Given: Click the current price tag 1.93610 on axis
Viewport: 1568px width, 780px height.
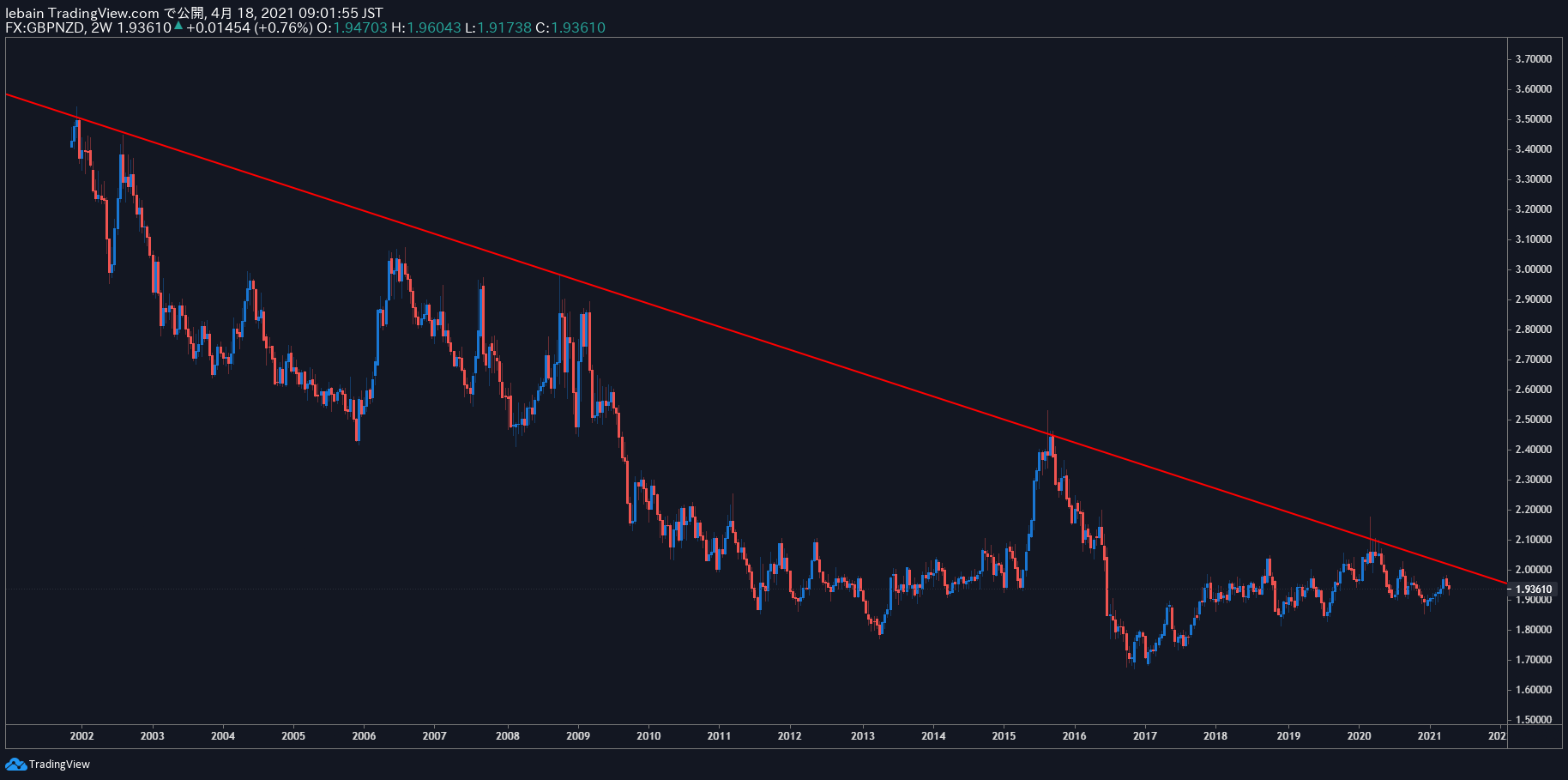Looking at the screenshot, I should (1534, 589).
